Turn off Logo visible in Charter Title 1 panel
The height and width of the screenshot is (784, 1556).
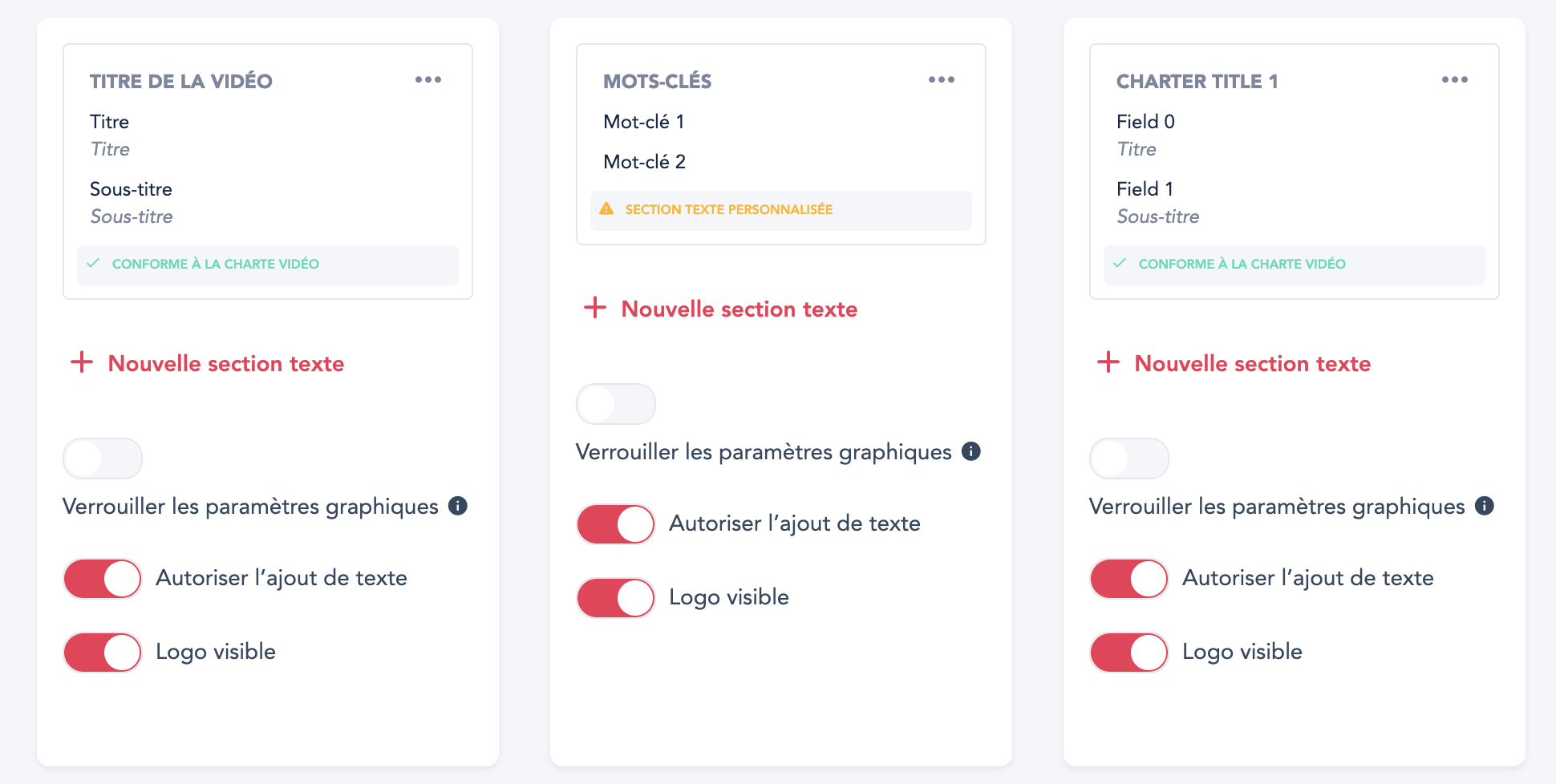coord(1129,653)
